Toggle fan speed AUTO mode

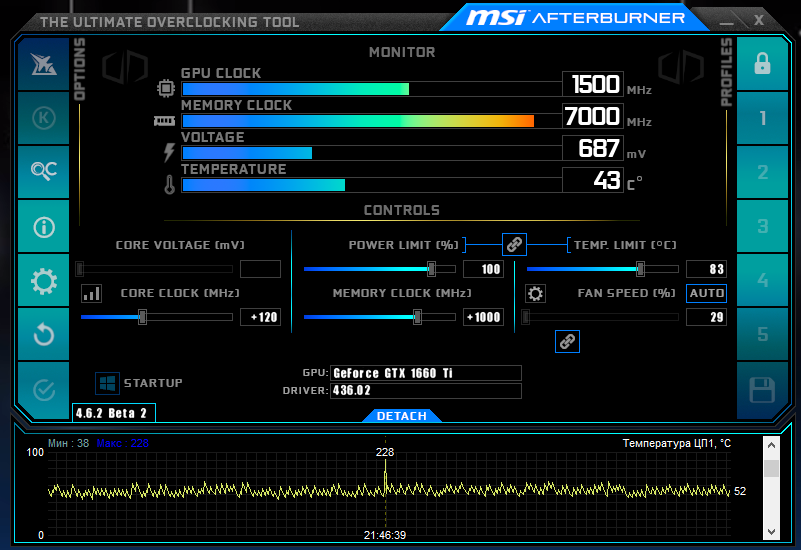point(706,293)
